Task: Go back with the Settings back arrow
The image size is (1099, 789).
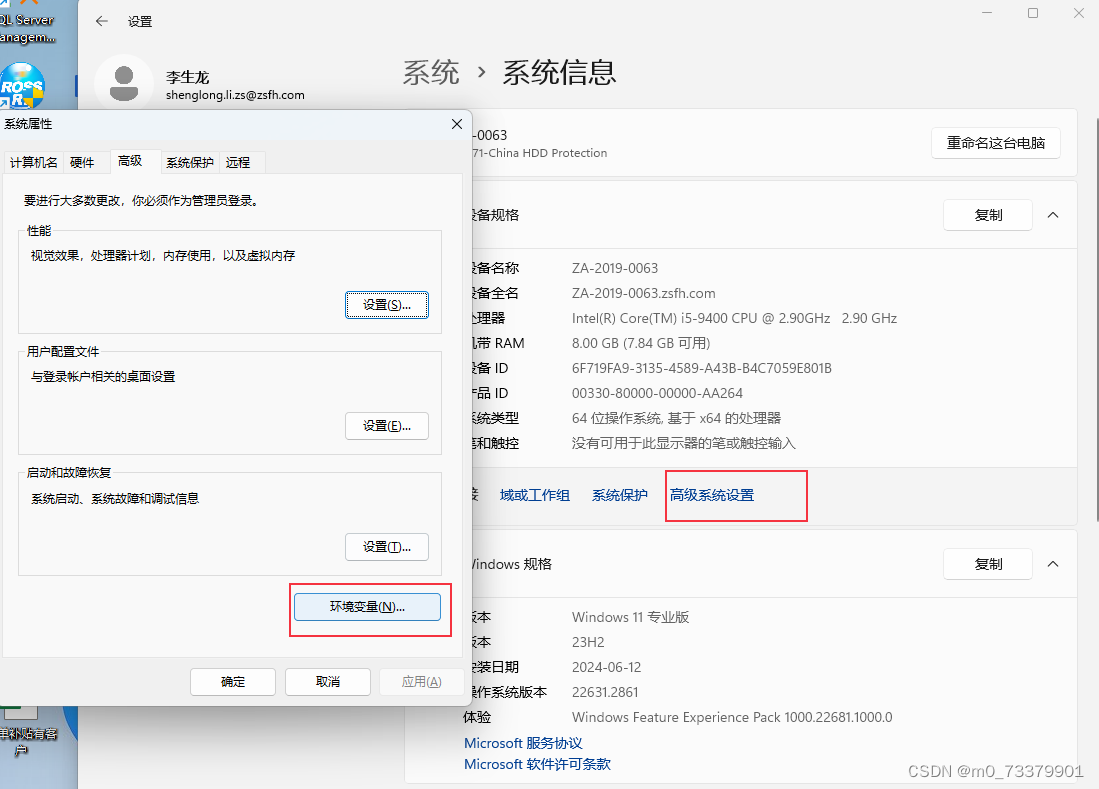Action: tap(102, 21)
